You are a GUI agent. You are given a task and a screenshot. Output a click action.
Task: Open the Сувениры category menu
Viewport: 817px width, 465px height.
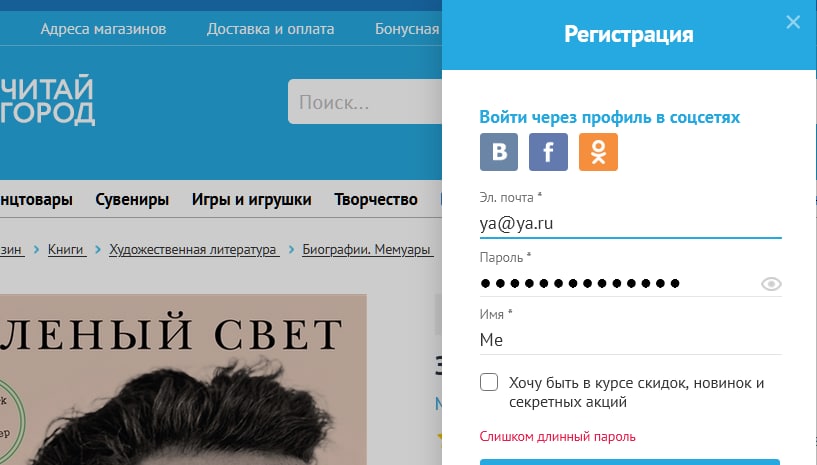(132, 200)
